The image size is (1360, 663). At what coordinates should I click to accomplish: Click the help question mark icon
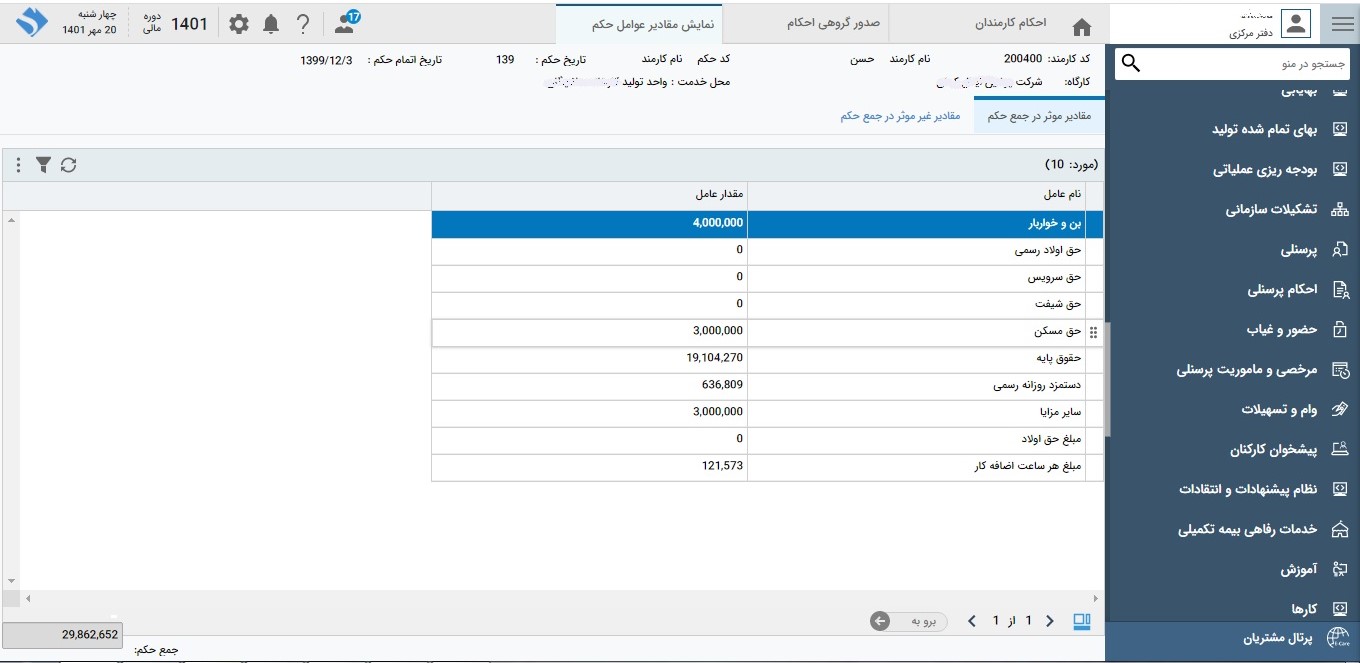tap(303, 24)
